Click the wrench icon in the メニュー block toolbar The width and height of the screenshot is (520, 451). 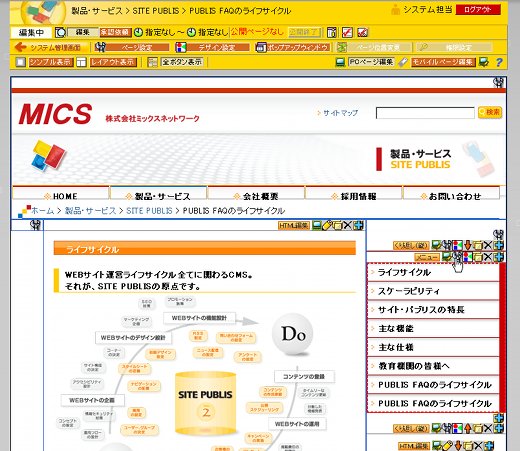(458, 257)
